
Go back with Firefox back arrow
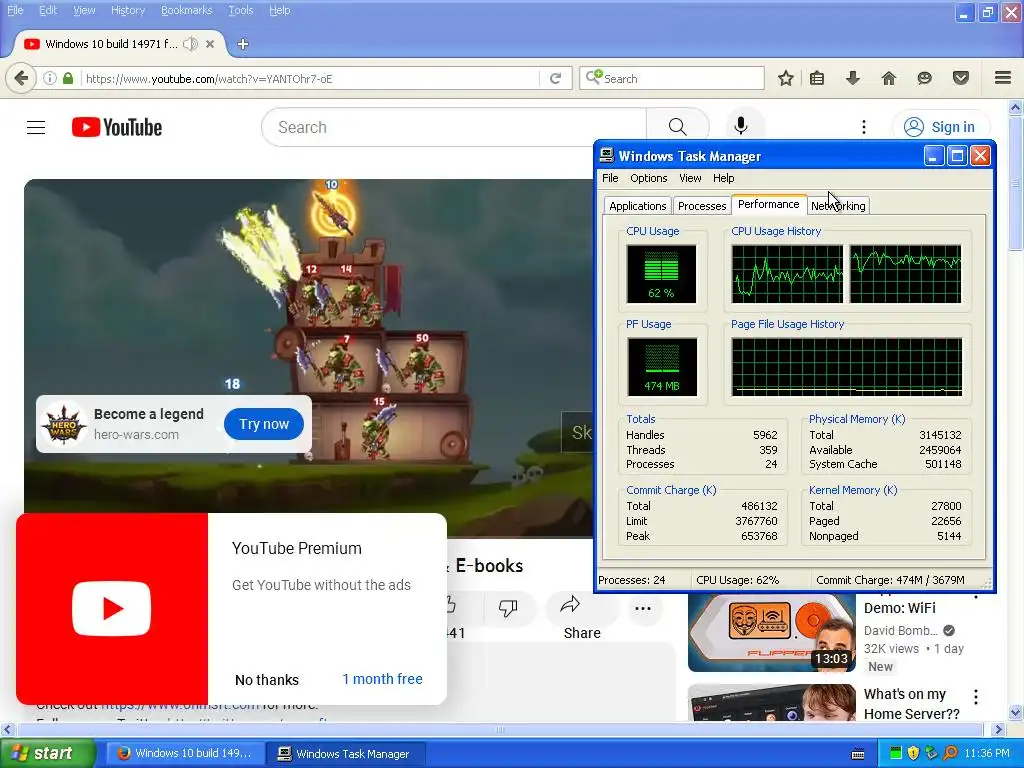(x=21, y=78)
